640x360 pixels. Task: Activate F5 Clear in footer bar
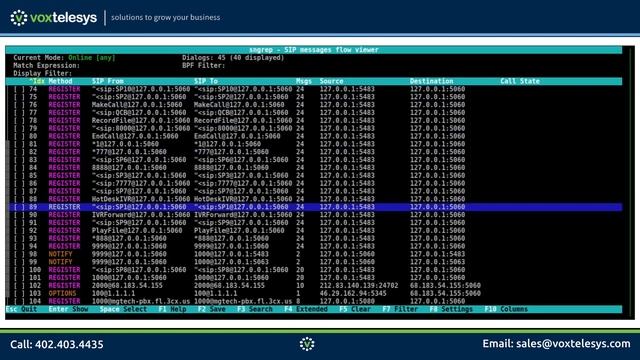(355, 309)
